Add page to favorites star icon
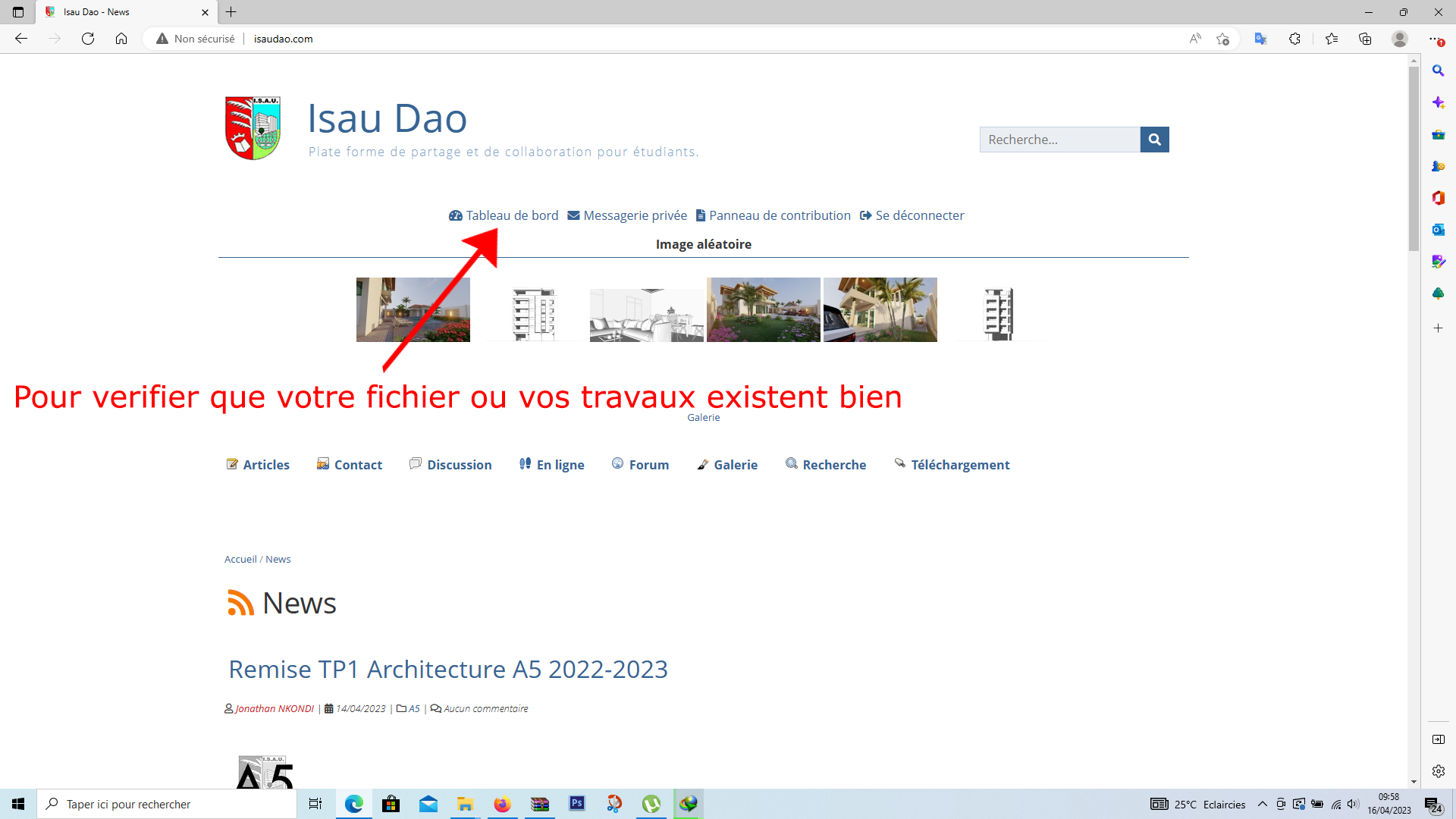 click(1222, 39)
